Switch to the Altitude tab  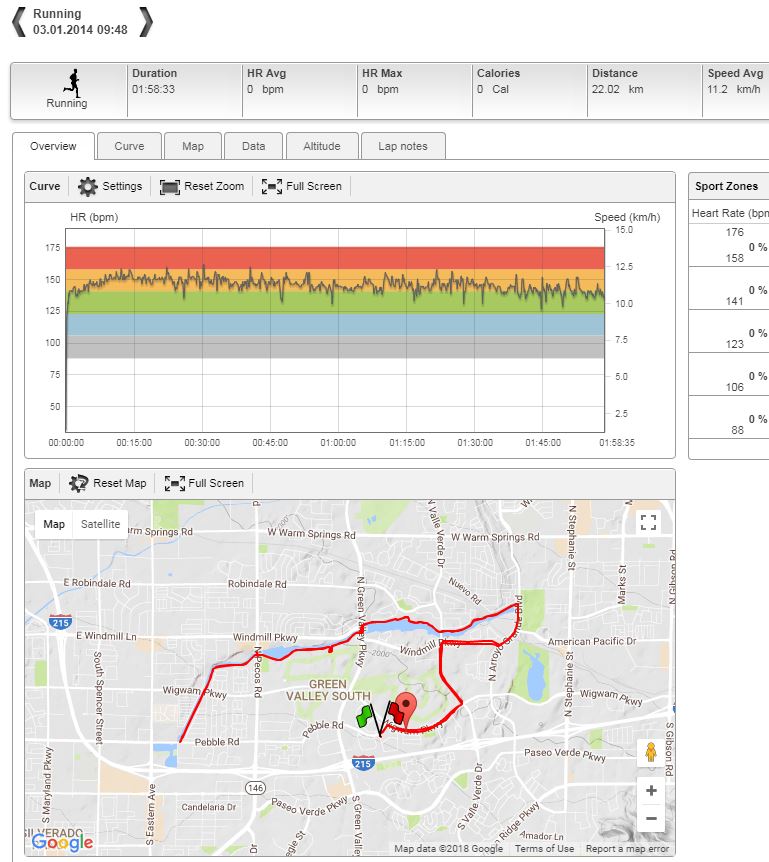321,147
